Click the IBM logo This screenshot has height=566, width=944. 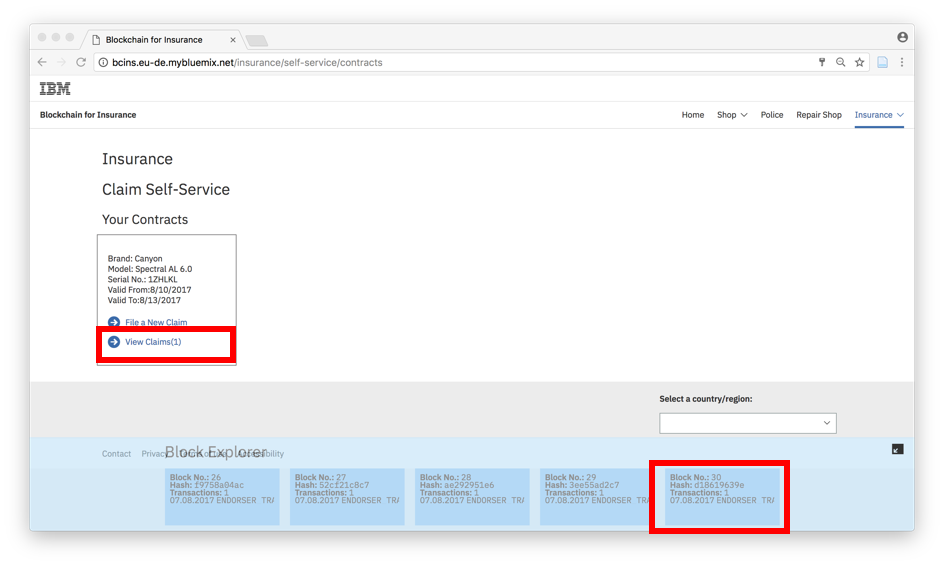55,89
